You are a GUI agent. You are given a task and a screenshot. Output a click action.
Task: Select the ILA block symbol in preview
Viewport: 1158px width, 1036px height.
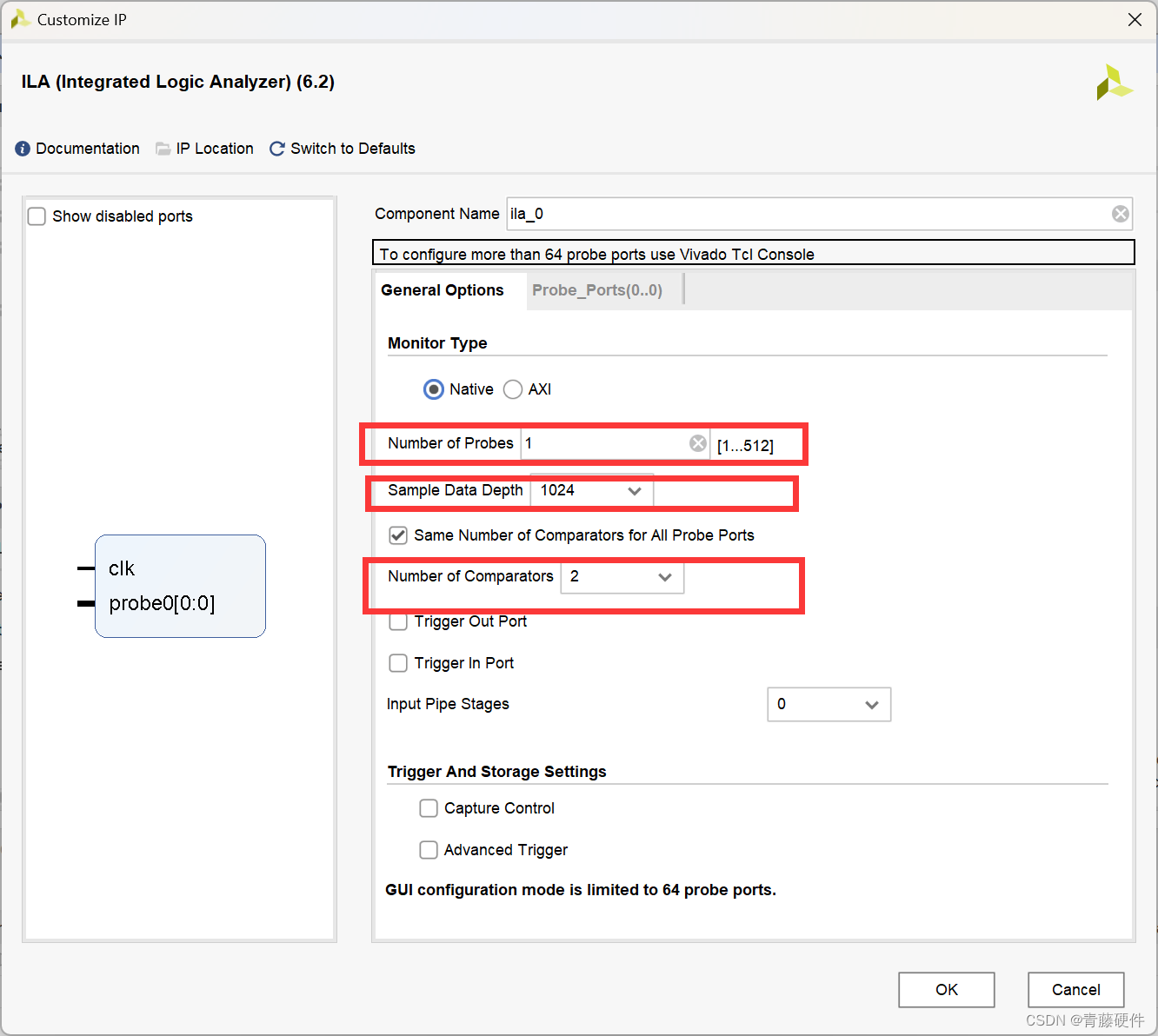click(180, 586)
